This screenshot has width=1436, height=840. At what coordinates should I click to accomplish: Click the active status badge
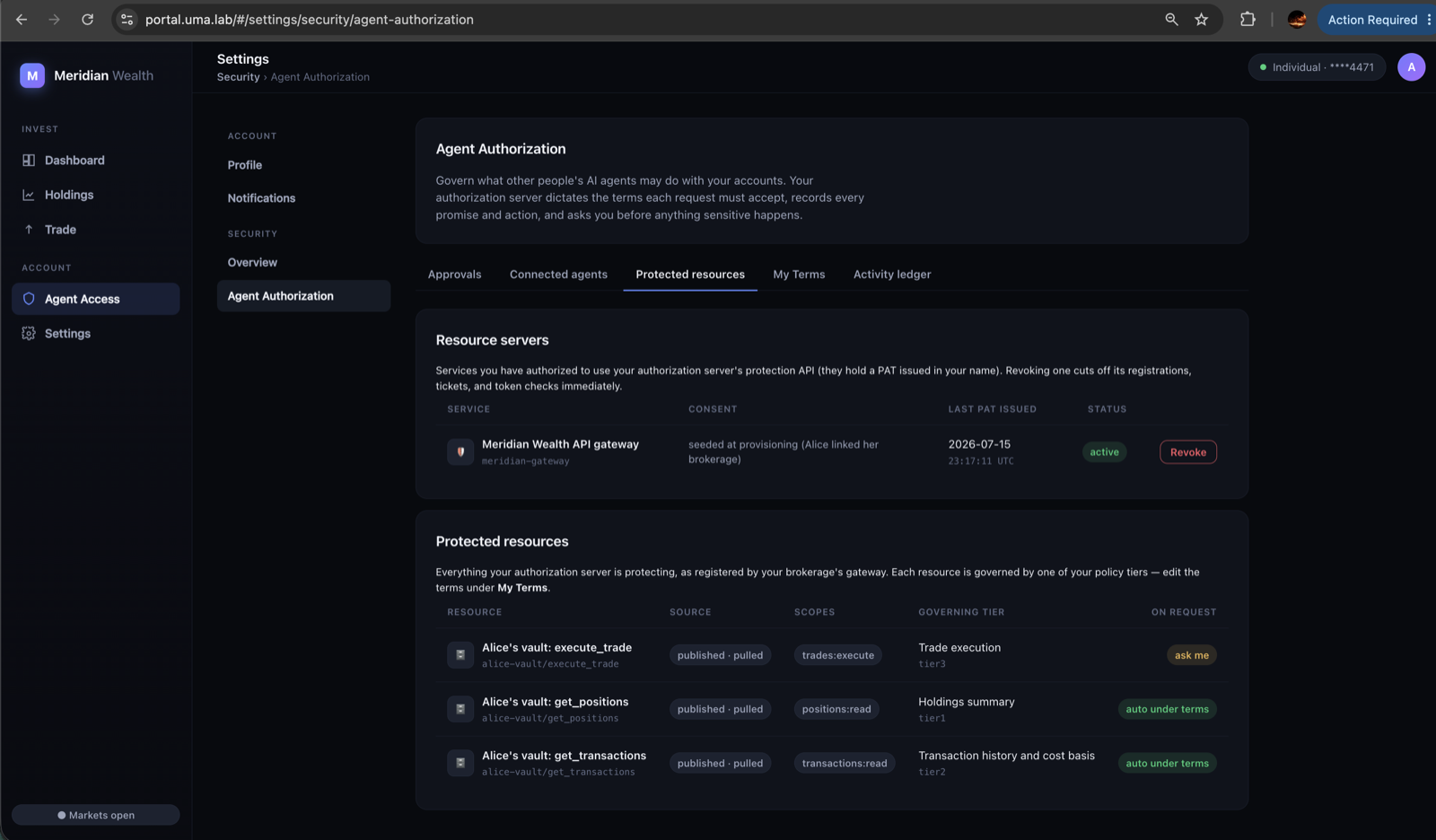[x=1104, y=452]
